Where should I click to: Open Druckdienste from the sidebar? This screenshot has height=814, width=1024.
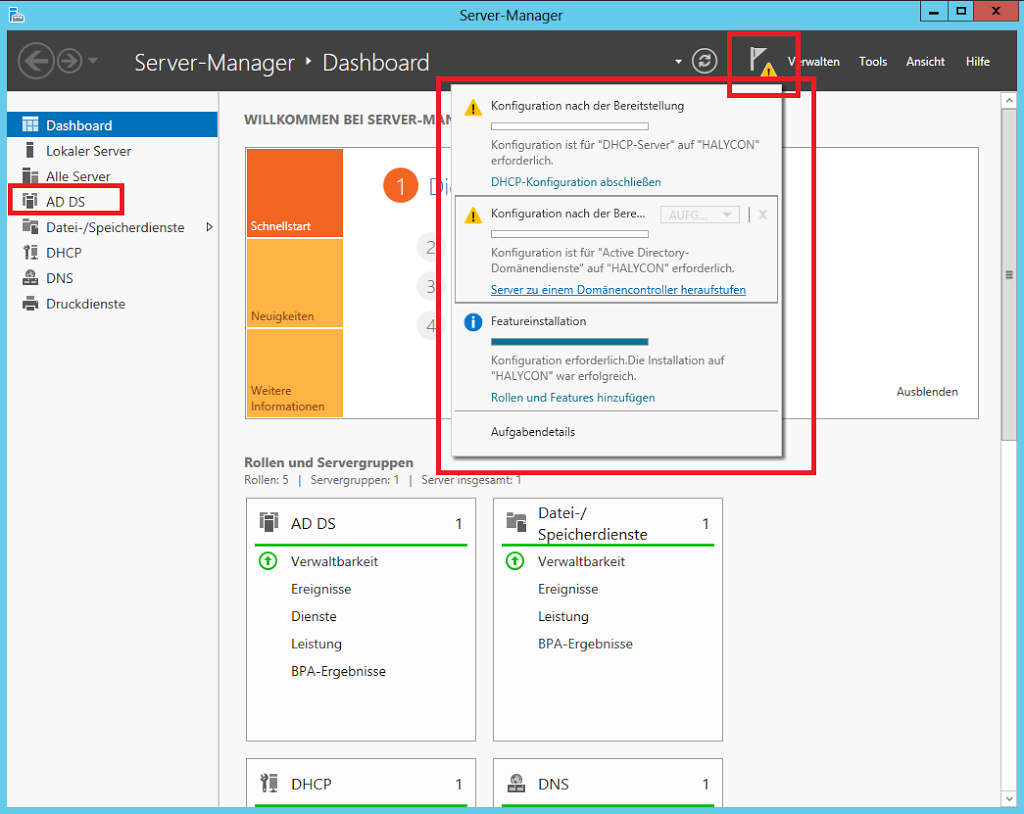pyautogui.click(x=85, y=304)
